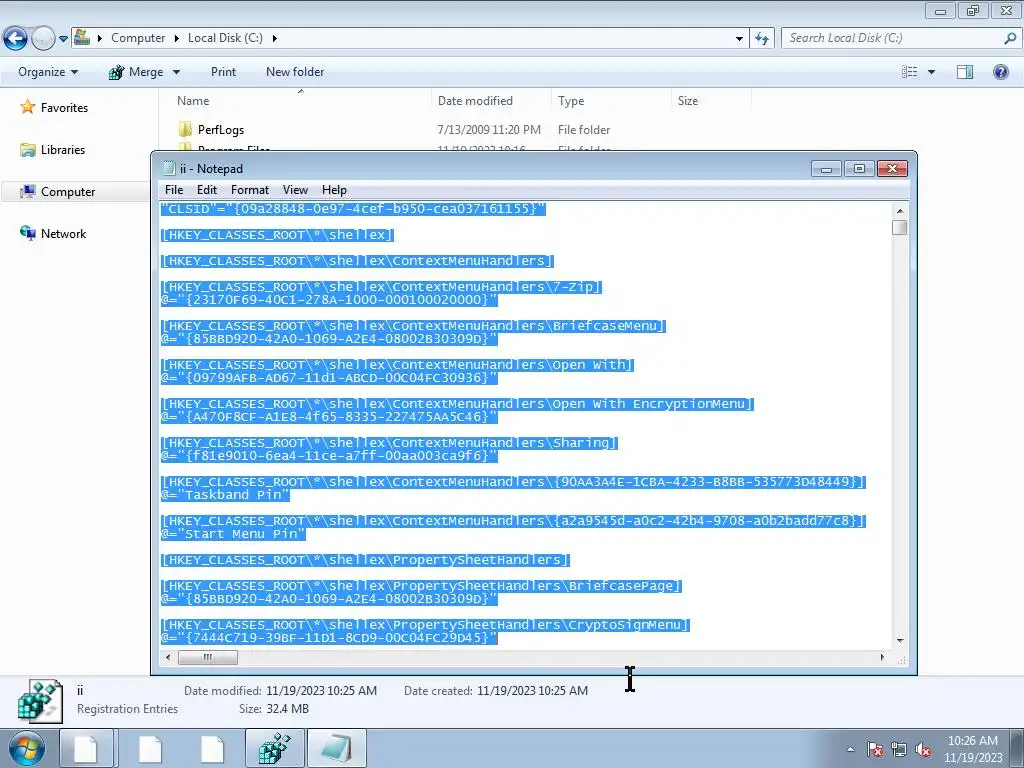Sort by the Type column header
This screenshot has height=768, width=1024.
571,101
